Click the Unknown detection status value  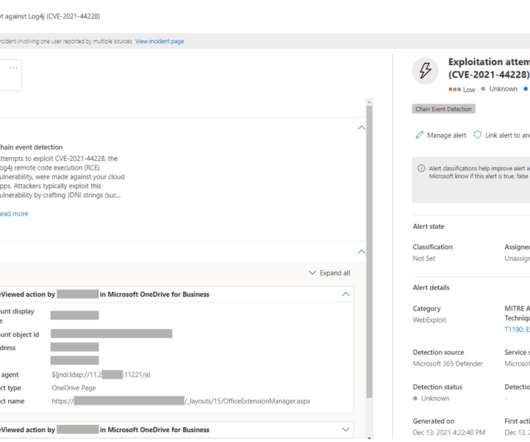coord(431,398)
